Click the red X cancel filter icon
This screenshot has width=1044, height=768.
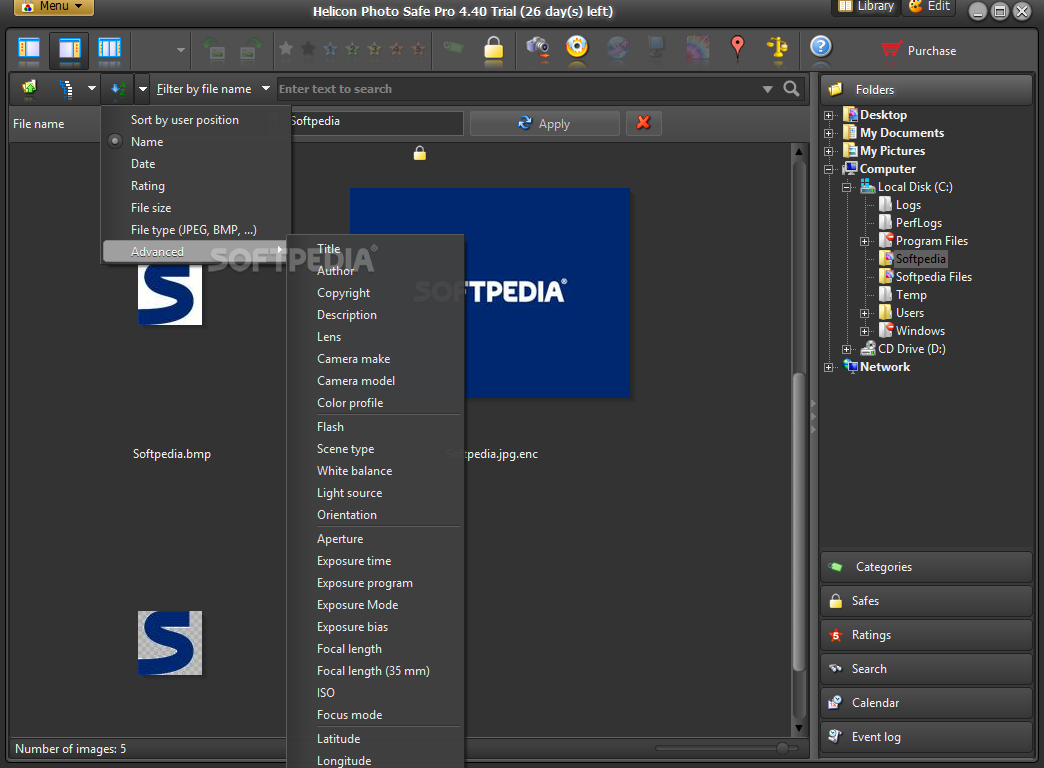643,123
